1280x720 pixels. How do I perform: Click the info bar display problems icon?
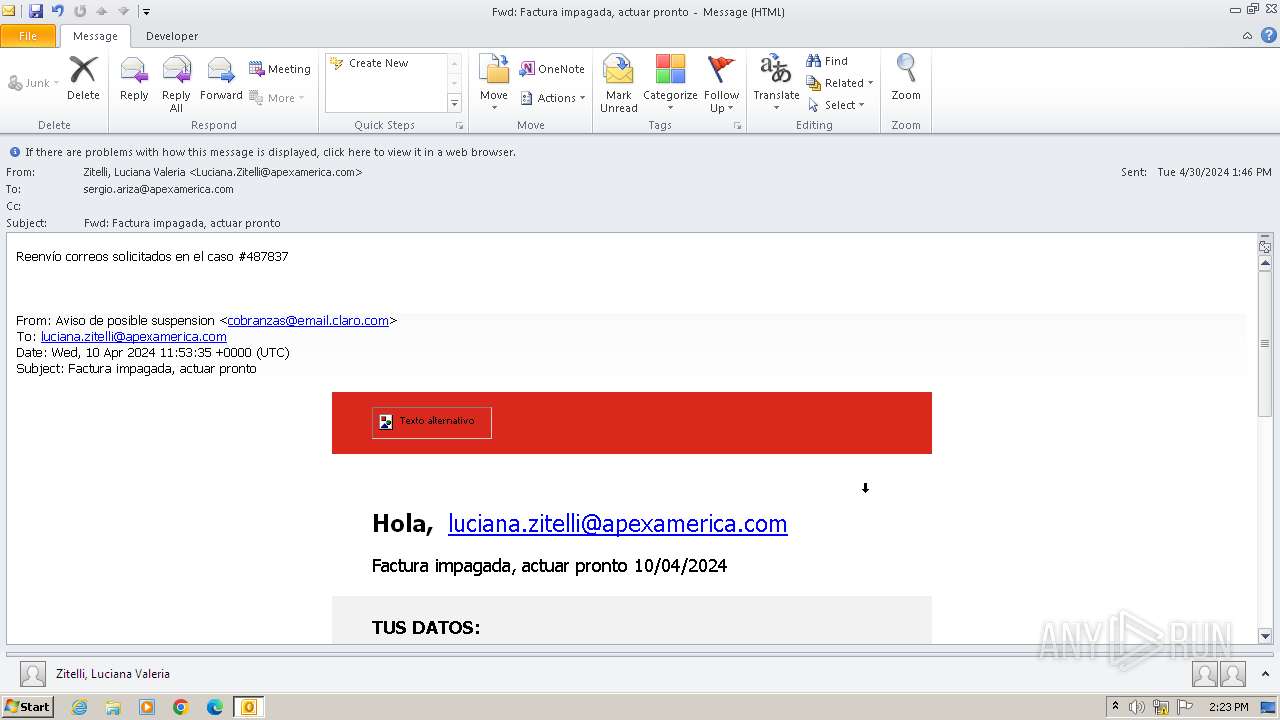[15, 152]
